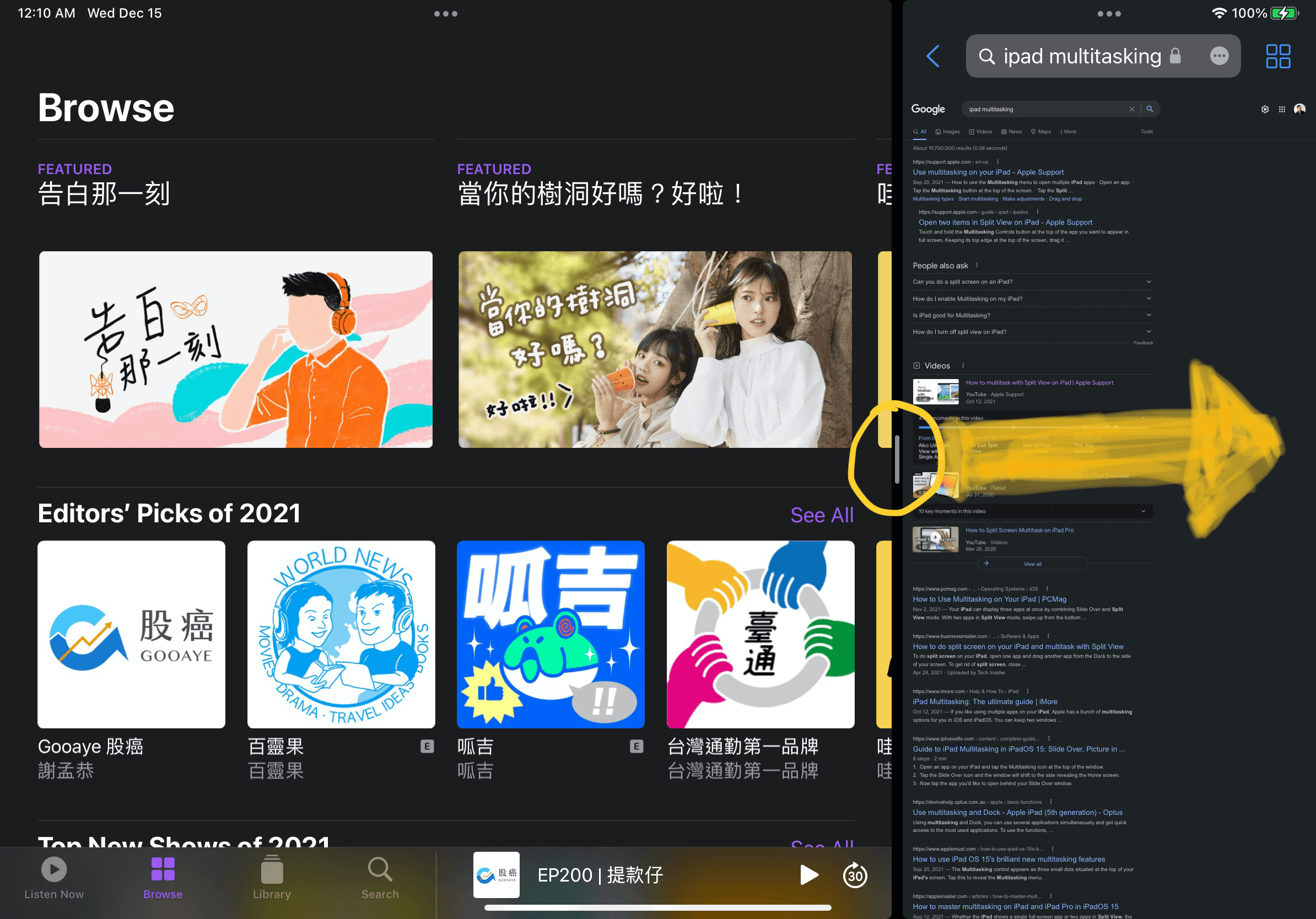Tap the mini player progress bar
The width and height of the screenshot is (1316, 919).
(x=657, y=907)
